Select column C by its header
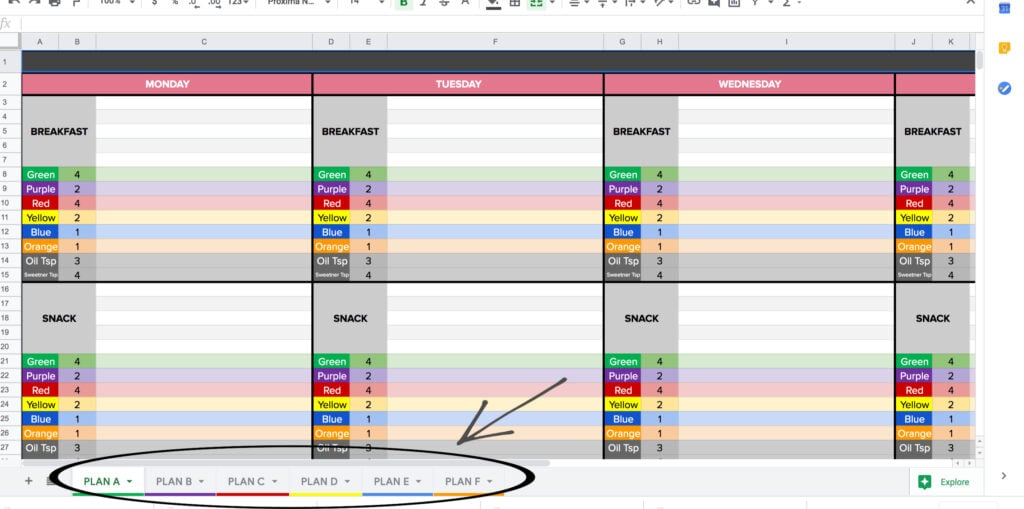 point(204,42)
